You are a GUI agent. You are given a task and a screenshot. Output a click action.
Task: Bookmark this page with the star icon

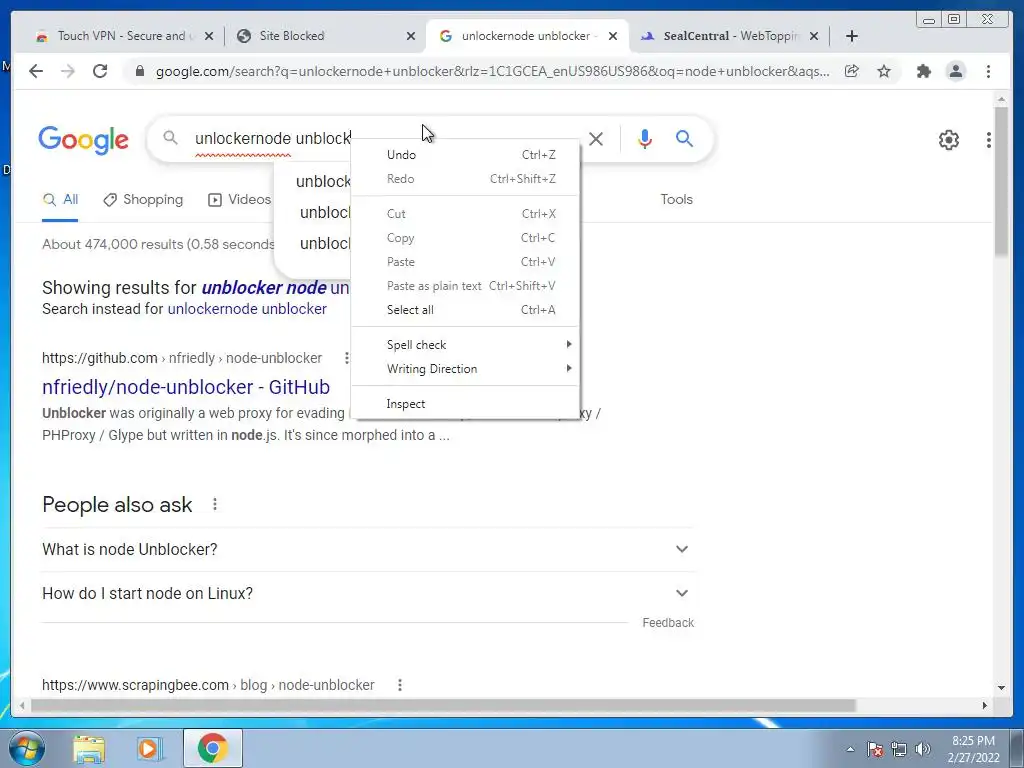click(x=884, y=71)
